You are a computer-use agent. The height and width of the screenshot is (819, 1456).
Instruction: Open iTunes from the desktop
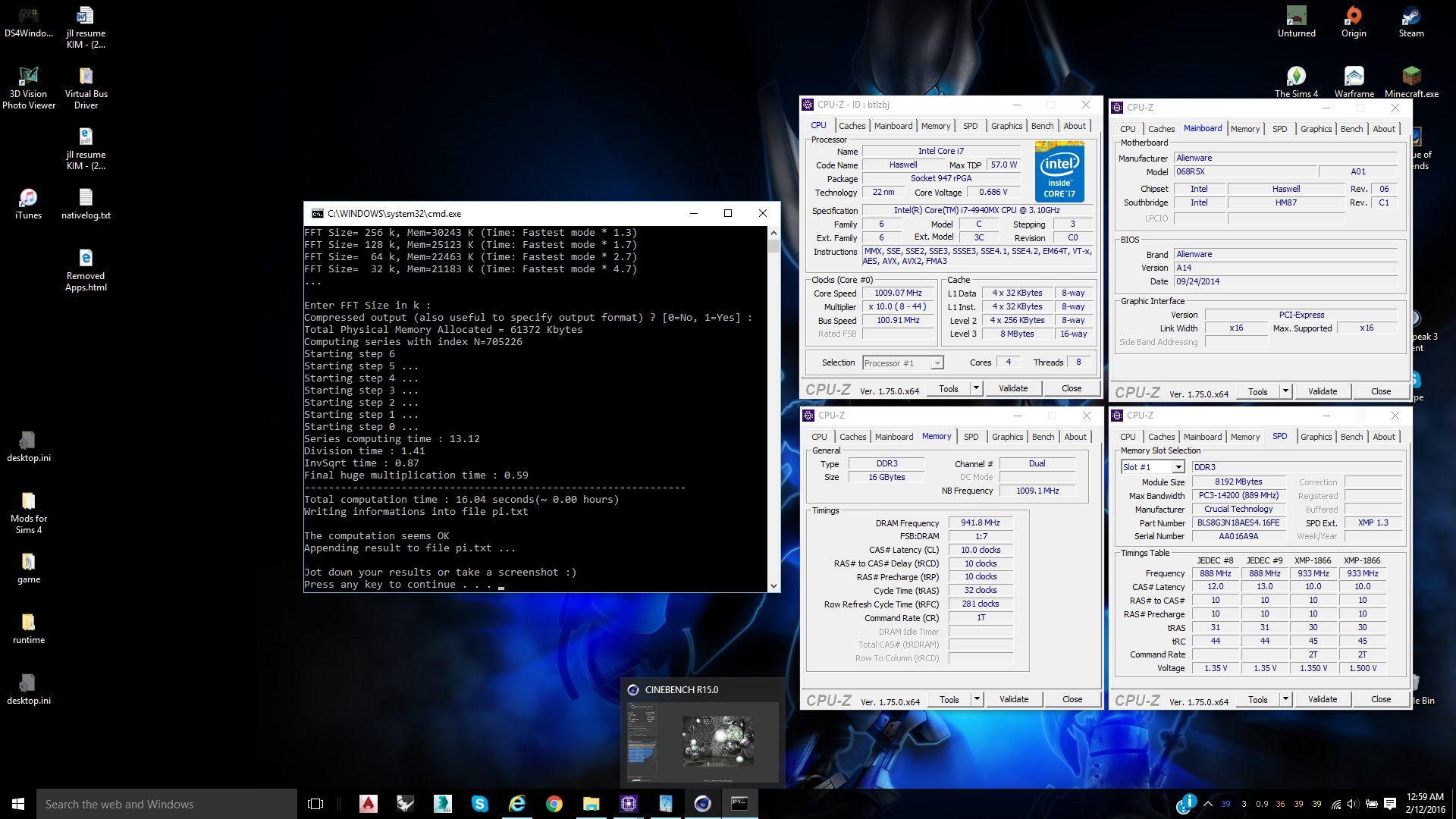click(x=29, y=203)
